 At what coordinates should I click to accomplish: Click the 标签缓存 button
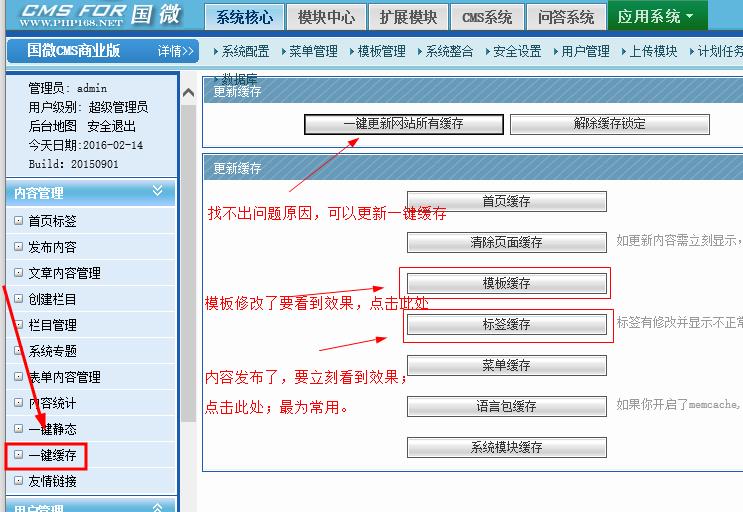[x=506, y=324]
